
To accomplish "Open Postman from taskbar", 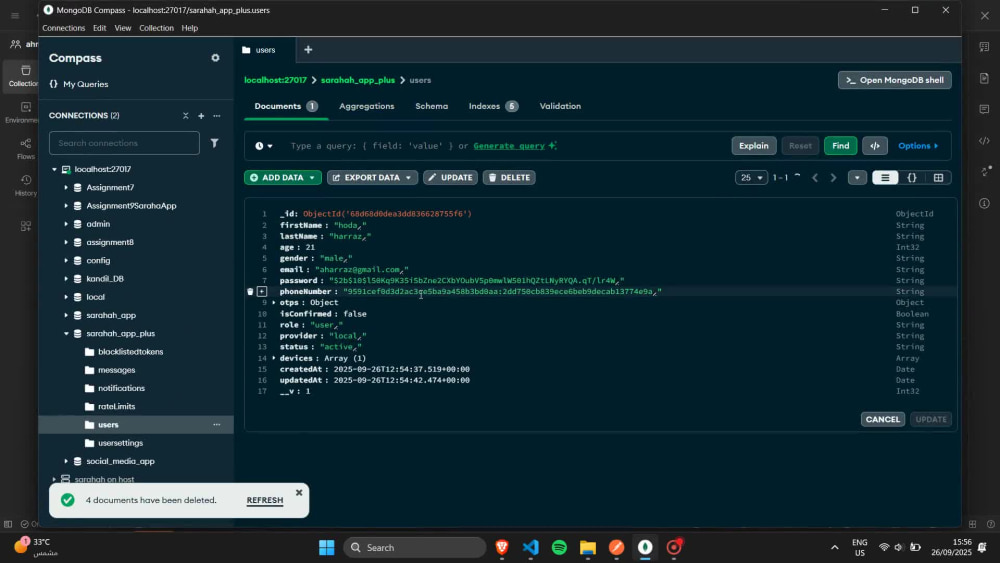I will pyautogui.click(x=617, y=547).
